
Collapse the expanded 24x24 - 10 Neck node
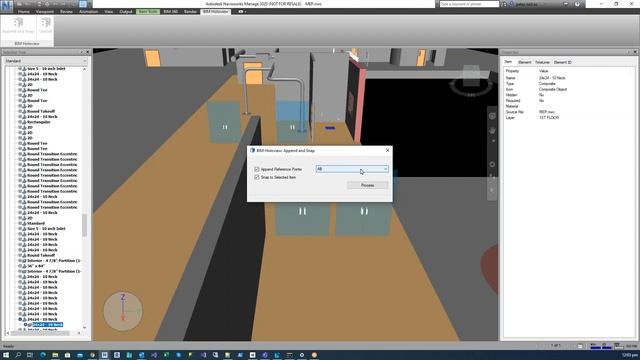(x=20, y=320)
